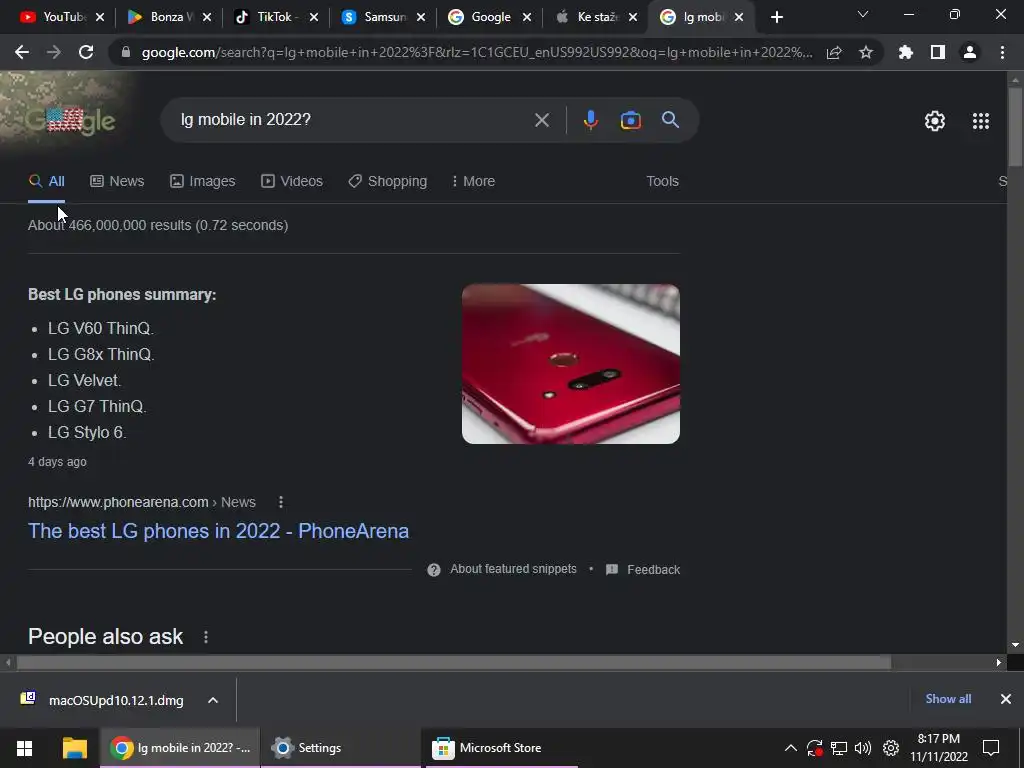Click the horizontal scrollbar thumb
The image size is (1024, 768).
click(x=454, y=663)
